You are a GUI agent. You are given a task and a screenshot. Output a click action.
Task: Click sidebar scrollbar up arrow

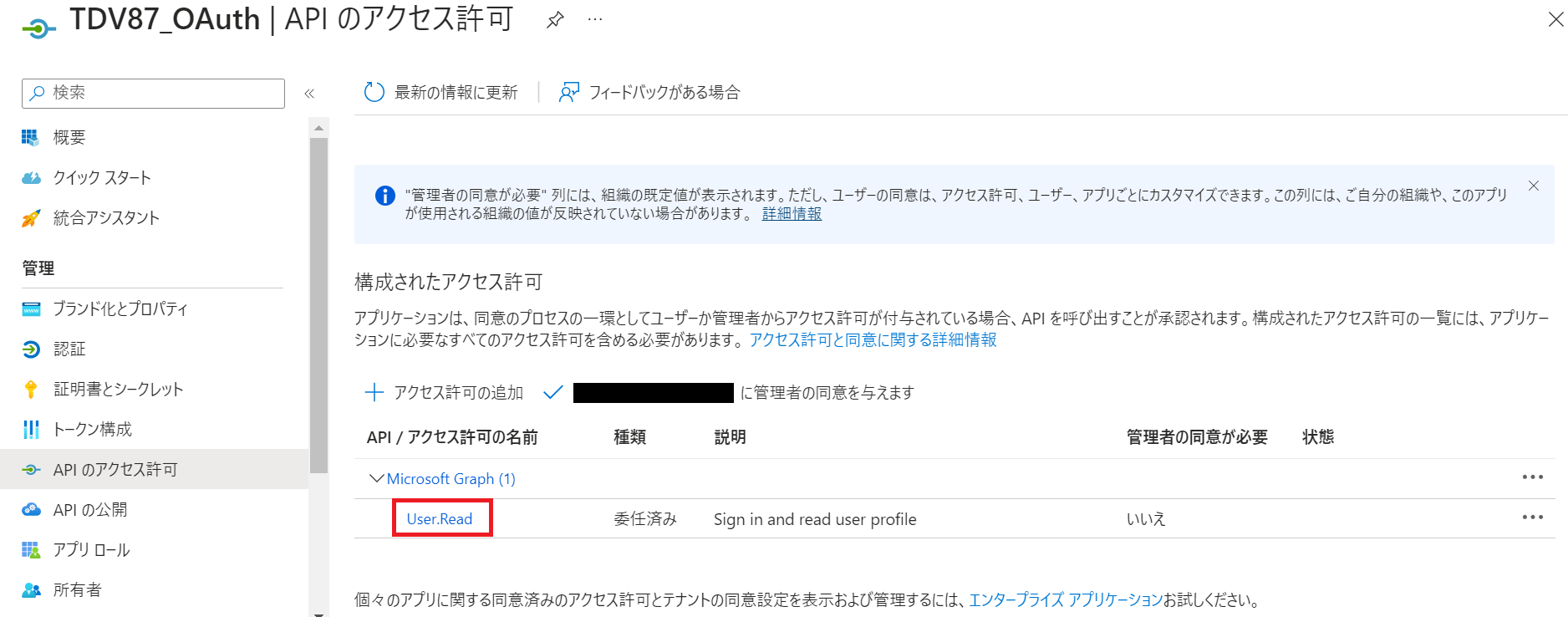point(318,128)
